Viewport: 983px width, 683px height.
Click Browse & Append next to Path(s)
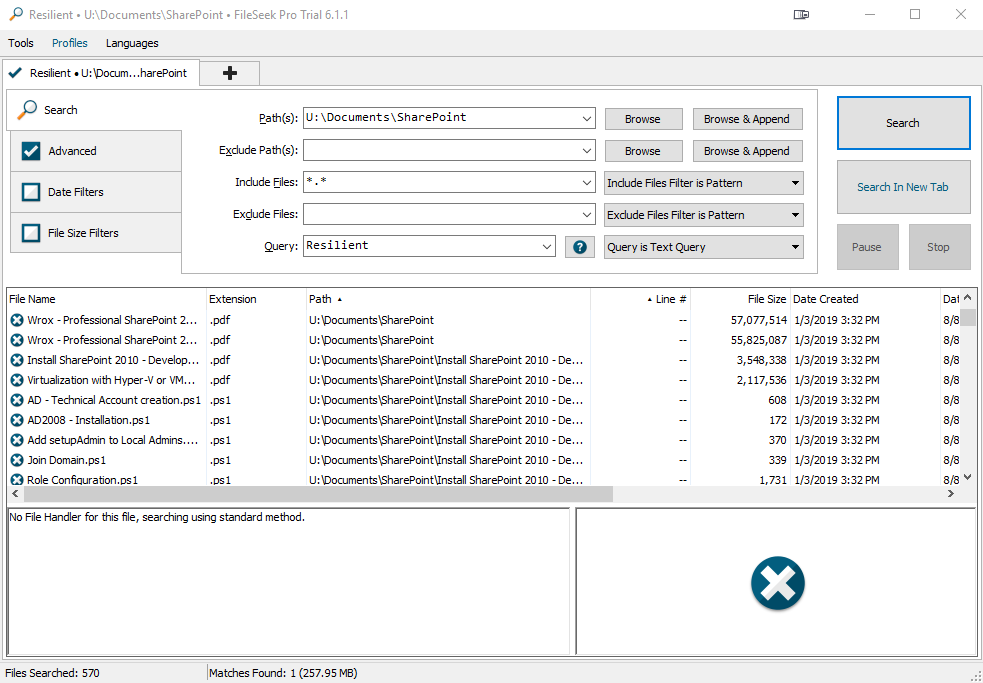(x=747, y=119)
